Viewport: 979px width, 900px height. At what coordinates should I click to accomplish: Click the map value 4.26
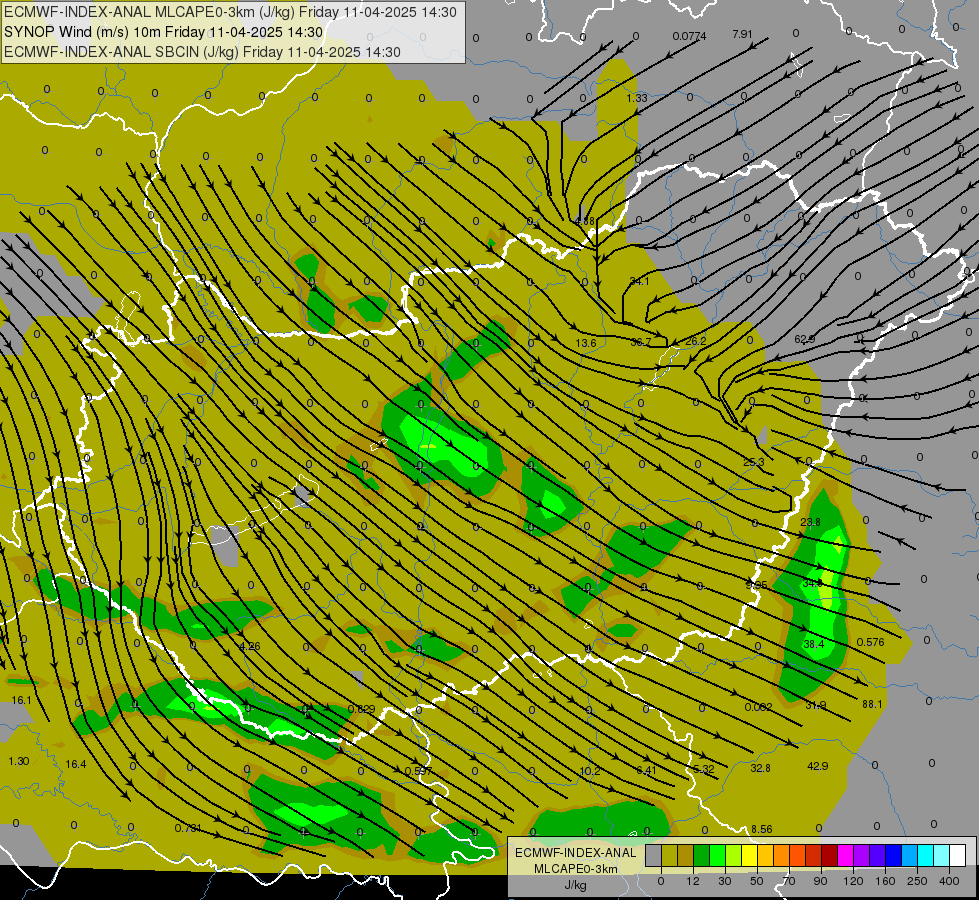point(250,646)
